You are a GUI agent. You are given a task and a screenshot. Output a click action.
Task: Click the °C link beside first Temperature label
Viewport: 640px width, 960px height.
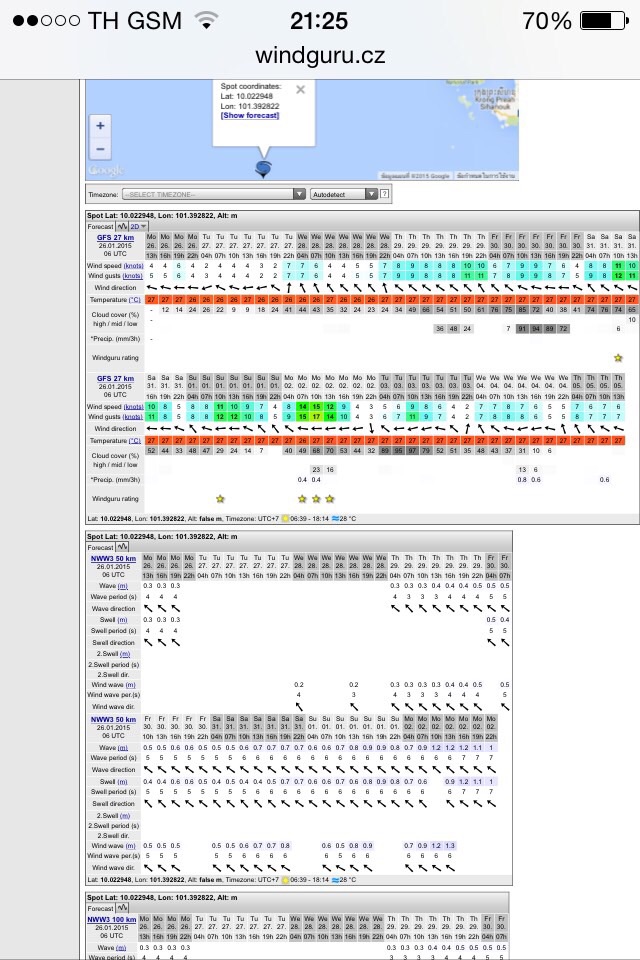click(x=135, y=300)
